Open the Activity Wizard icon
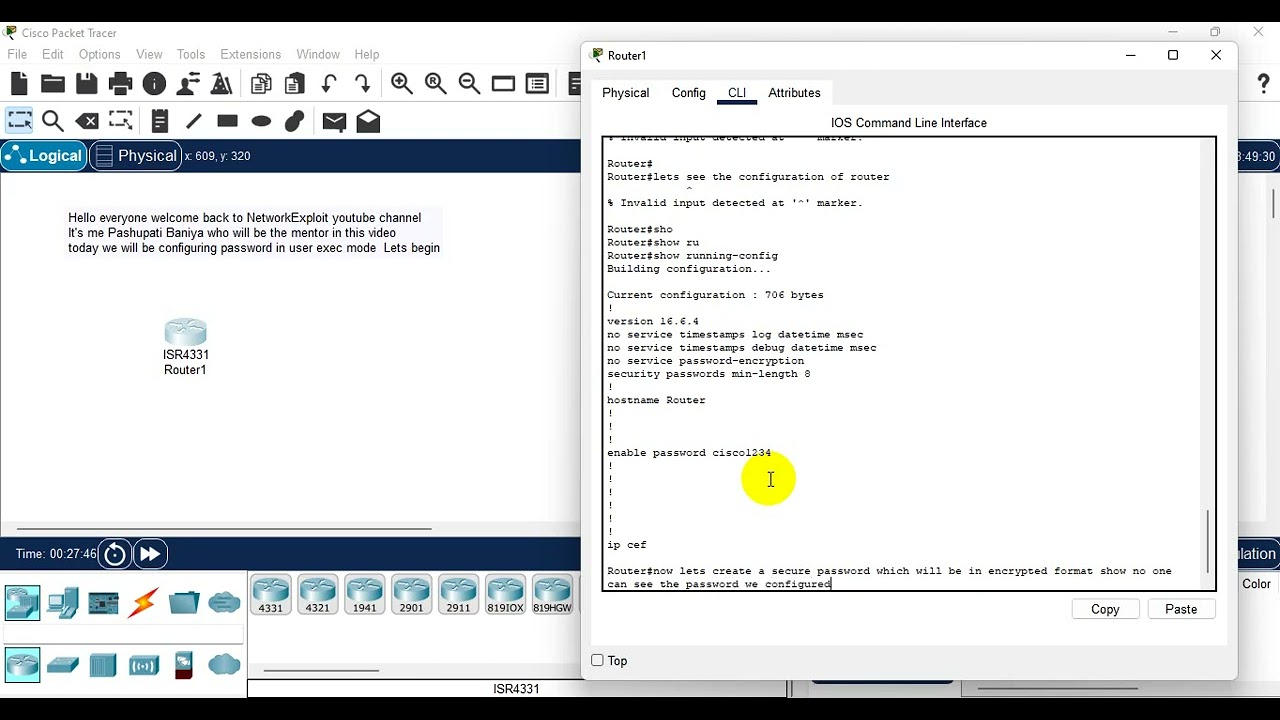Image resolution: width=1280 pixels, height=720 pixels. click(x=189, y=84)
